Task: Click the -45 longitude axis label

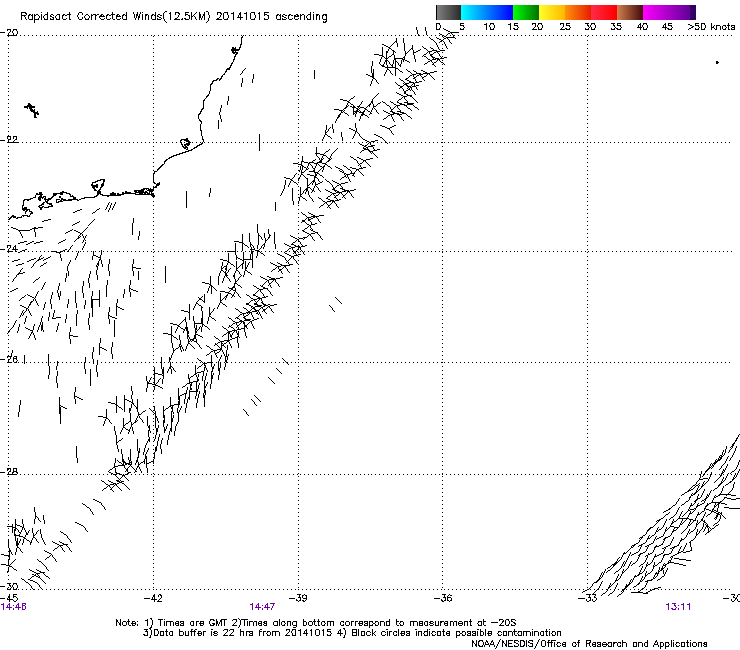Action: (9, 598)
